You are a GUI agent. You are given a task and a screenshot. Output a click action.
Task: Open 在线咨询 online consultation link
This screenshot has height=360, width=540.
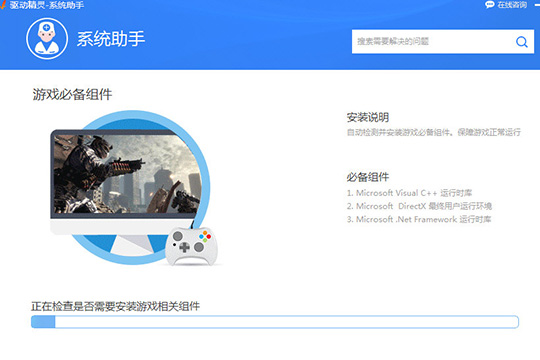(x=512, y=4)
